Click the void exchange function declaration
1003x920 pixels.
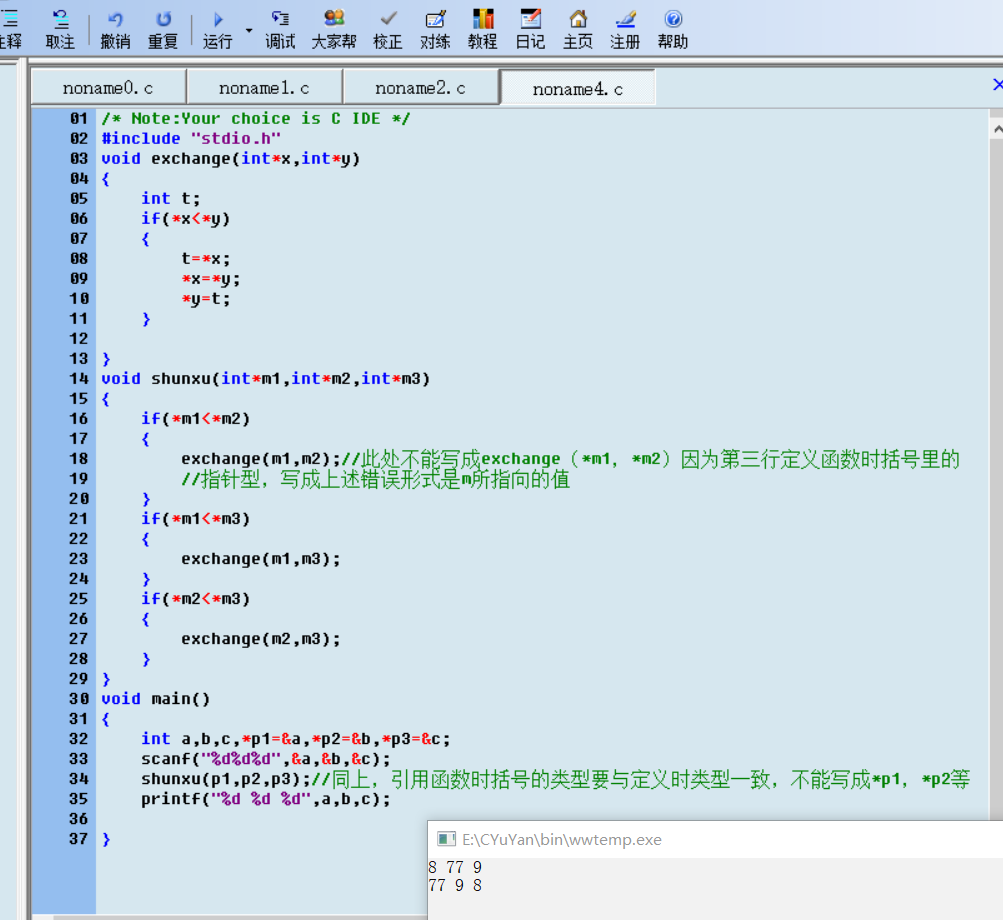pyautogui.click(x=231, y=159)
